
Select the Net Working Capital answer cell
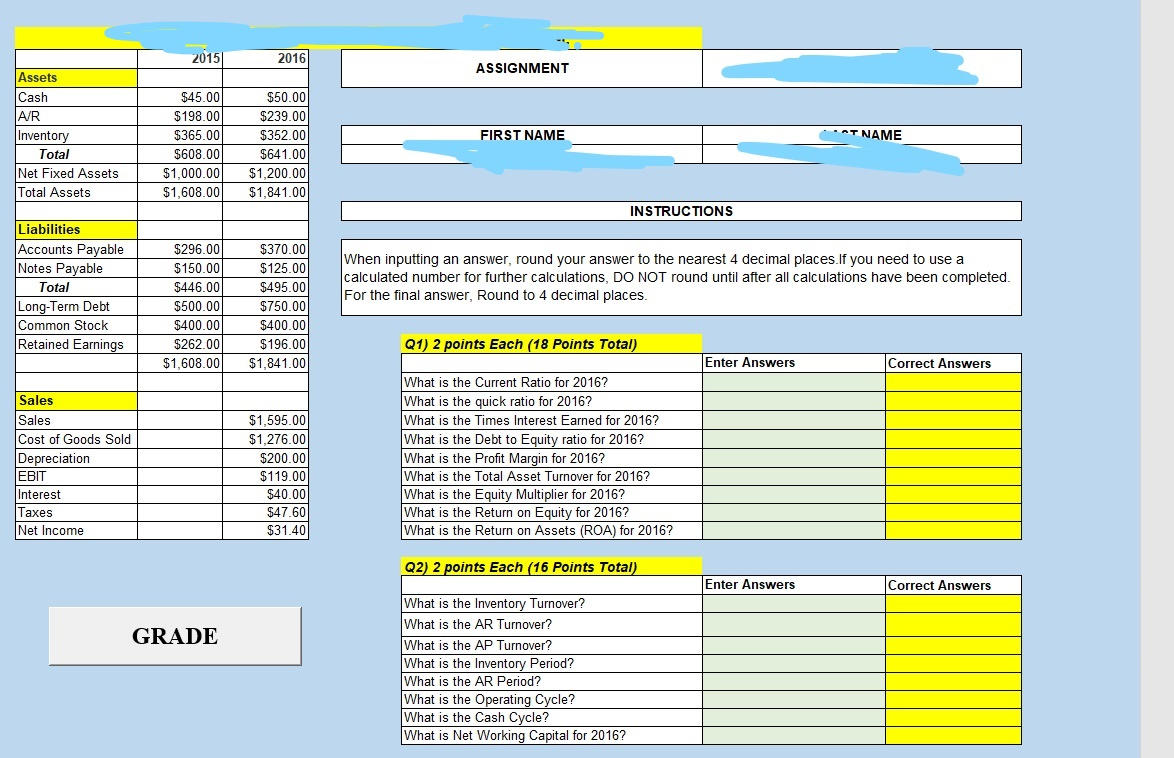point(792,736)
